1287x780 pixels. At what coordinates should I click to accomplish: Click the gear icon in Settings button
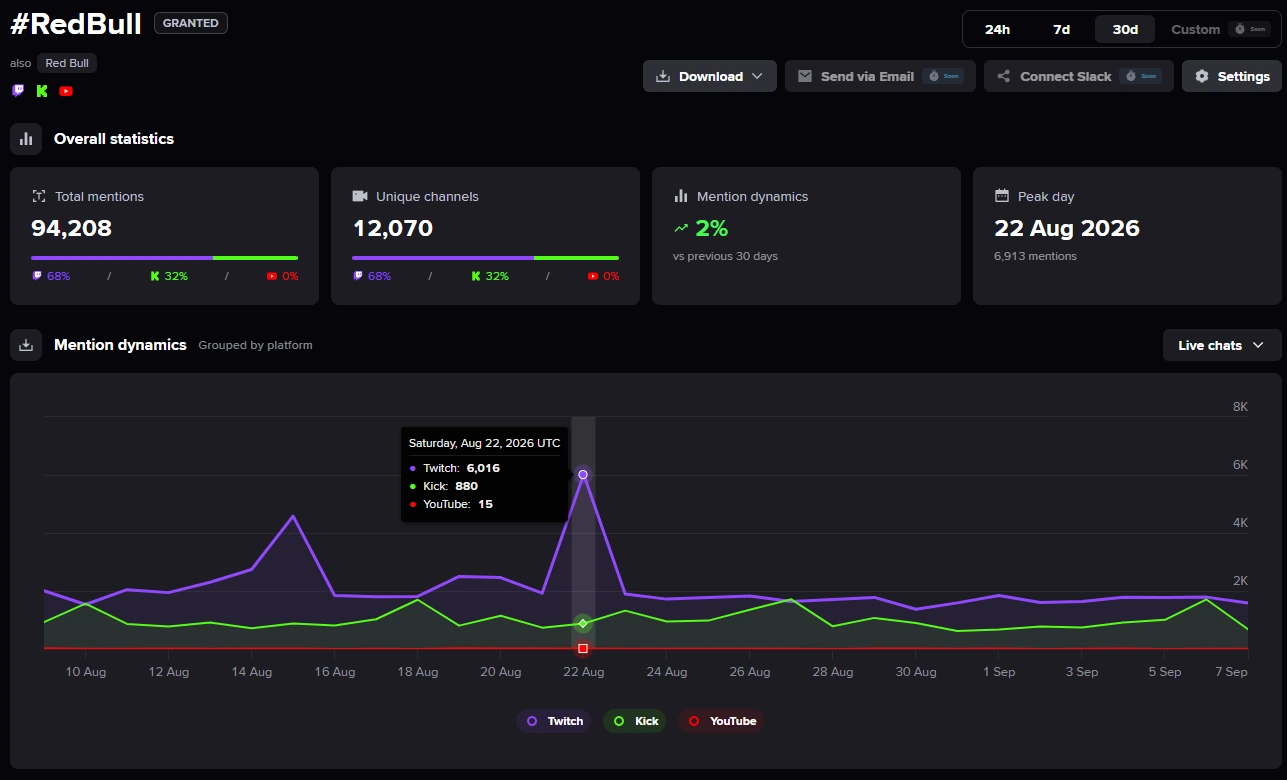(x=1202, y=76)
